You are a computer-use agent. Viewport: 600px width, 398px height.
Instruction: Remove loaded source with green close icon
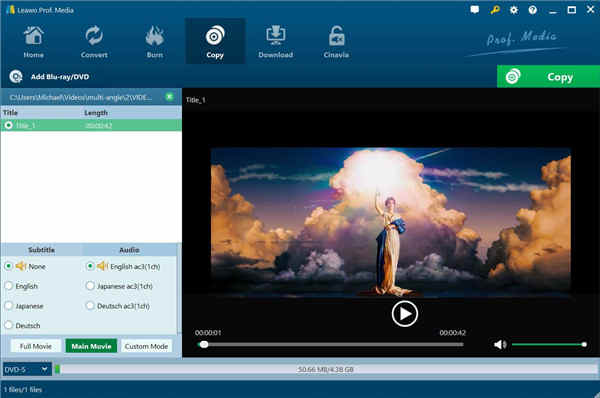169,97
